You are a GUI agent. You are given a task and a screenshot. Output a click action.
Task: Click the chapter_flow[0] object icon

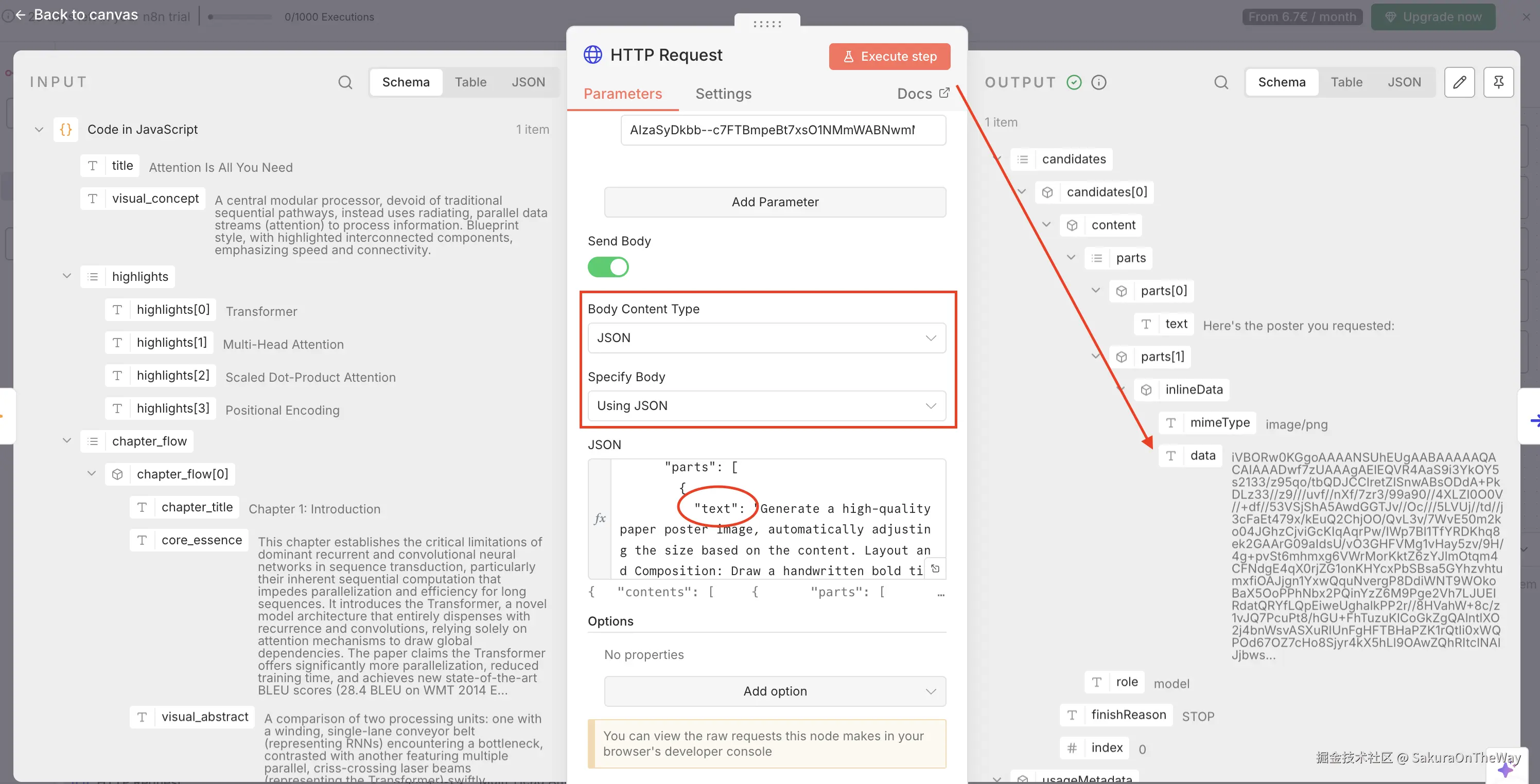click(x=117, y=474)
